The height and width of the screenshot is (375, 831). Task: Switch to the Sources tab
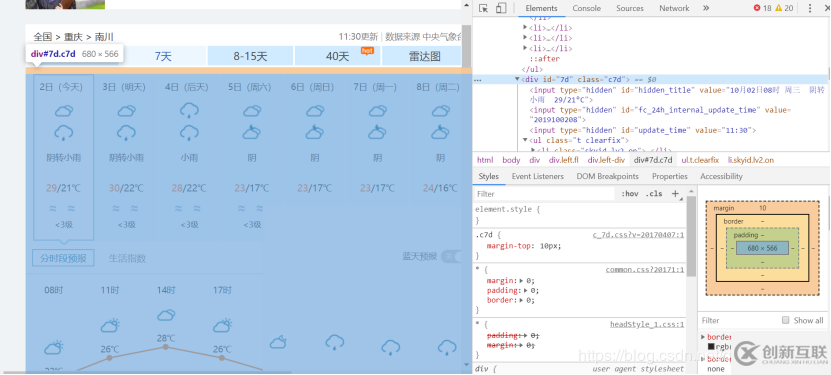click(630, 8)
